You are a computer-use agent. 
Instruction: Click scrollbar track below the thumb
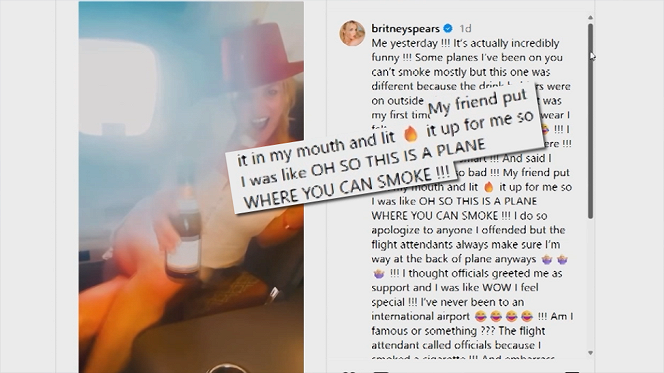pos(590,284)
